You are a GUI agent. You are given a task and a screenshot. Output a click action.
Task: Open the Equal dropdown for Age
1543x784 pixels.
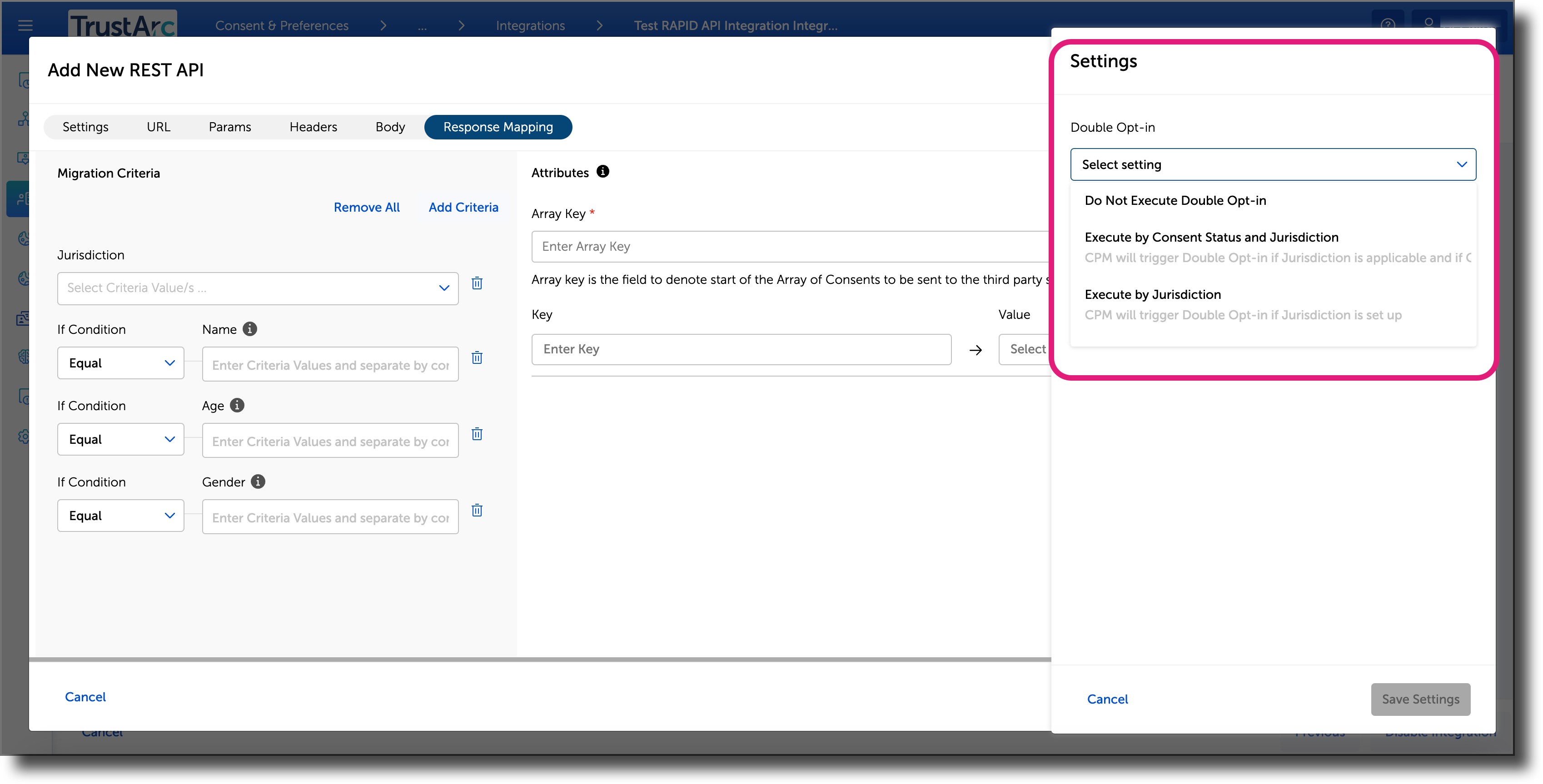[120, 439]
